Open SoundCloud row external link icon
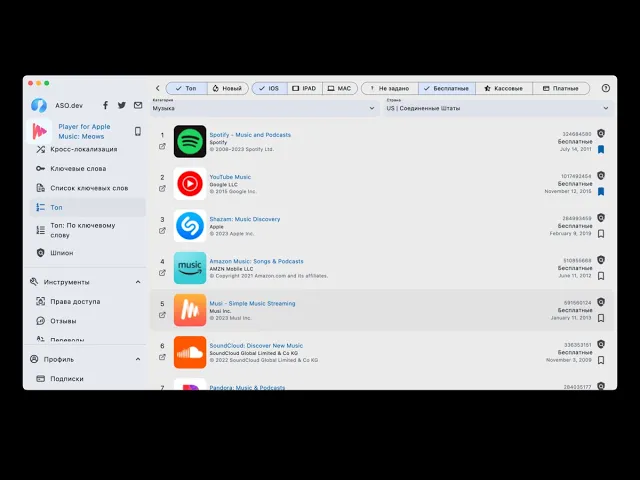The height and width of the screenshot is (480, 640). click(x=162, y=357)
